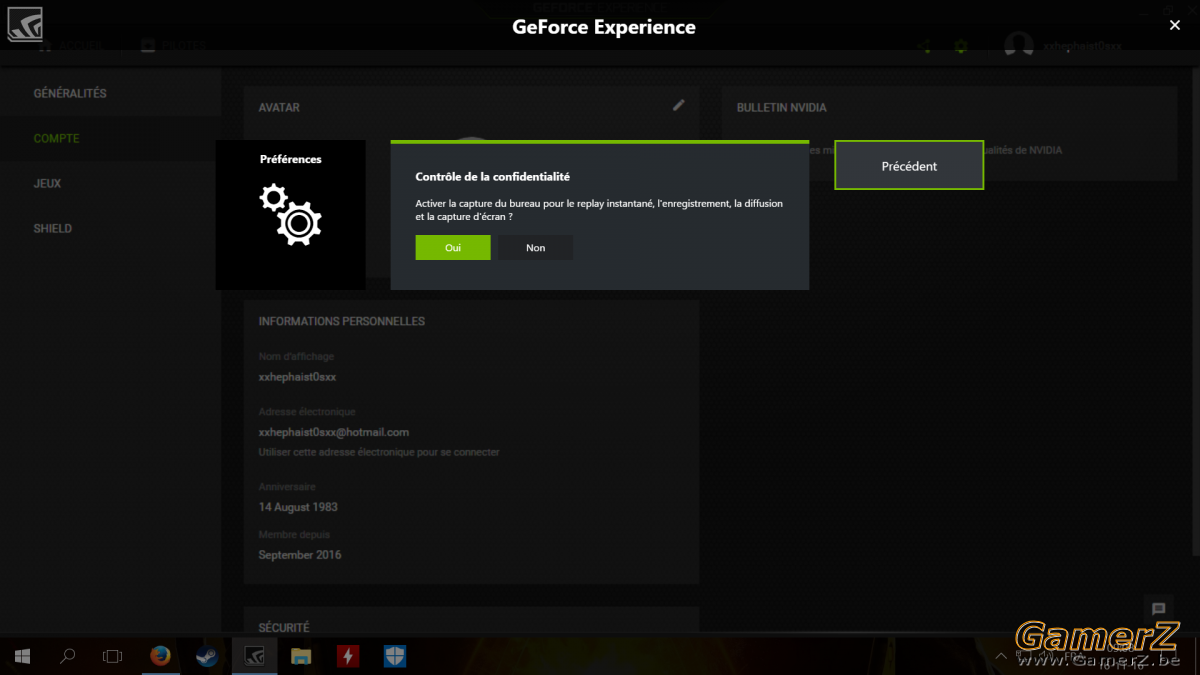Click the NVIDIA GeForce logo in title bar
The height and width of the screenshot is (675, 1200).
[25, 24]
